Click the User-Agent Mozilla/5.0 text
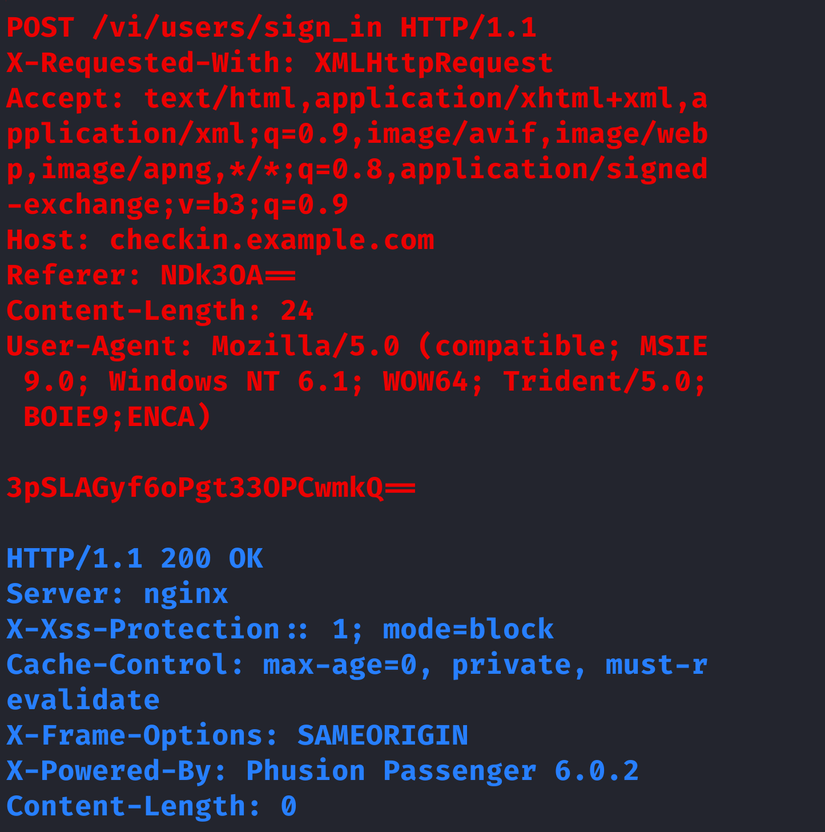The width and height of the screenshot is (825, 832). [305, 347]
